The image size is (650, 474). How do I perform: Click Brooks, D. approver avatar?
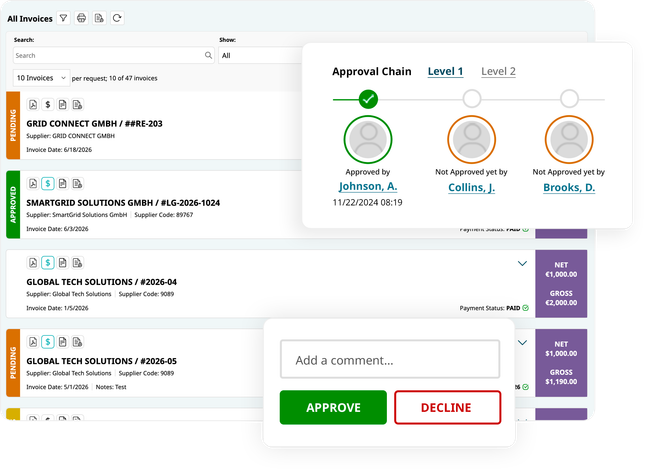click(569, 139)
